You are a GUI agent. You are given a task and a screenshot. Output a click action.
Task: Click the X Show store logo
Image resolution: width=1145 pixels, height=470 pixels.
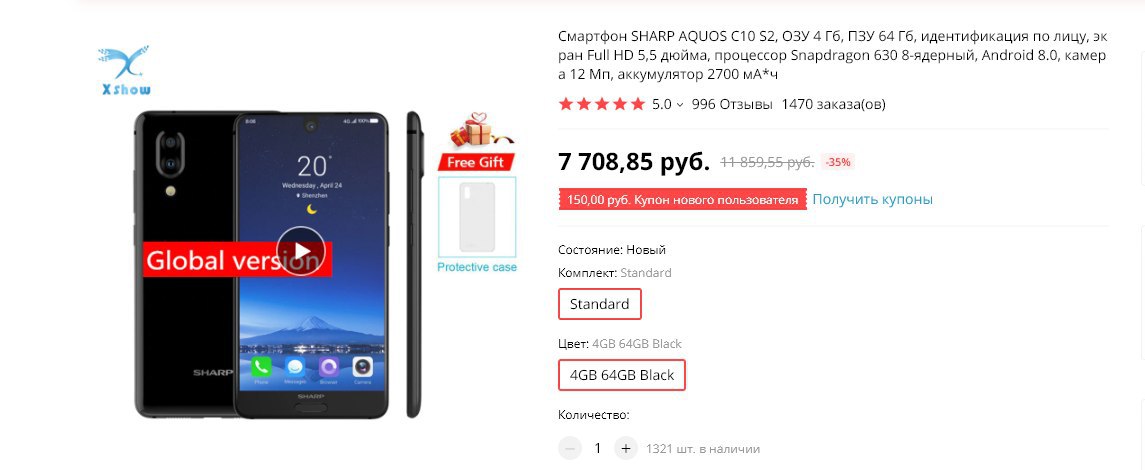coord(124,70)
